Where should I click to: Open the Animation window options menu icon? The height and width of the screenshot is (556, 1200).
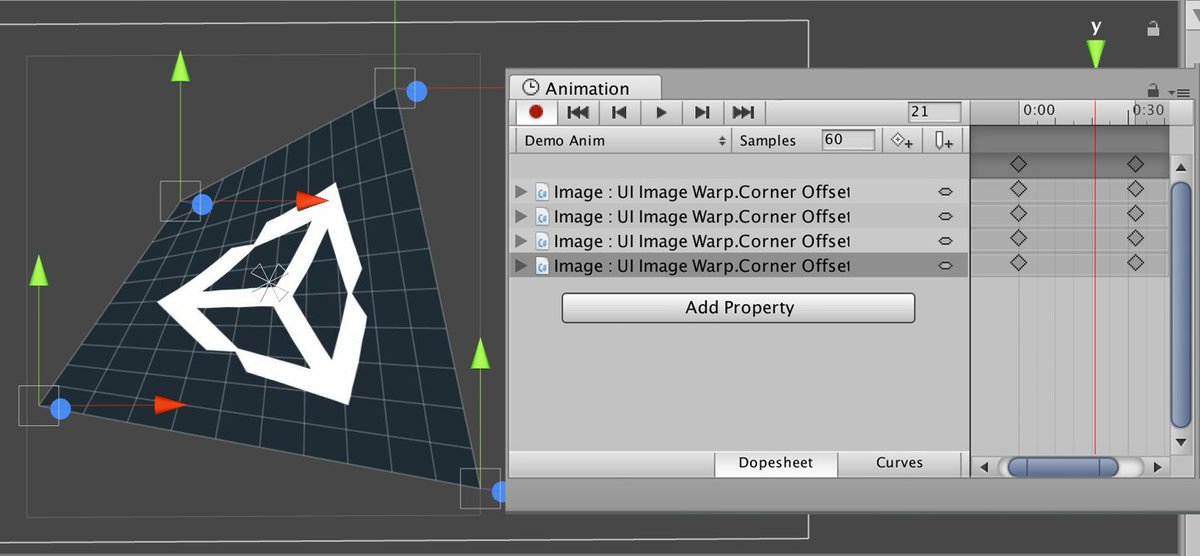pos(1179,92)
